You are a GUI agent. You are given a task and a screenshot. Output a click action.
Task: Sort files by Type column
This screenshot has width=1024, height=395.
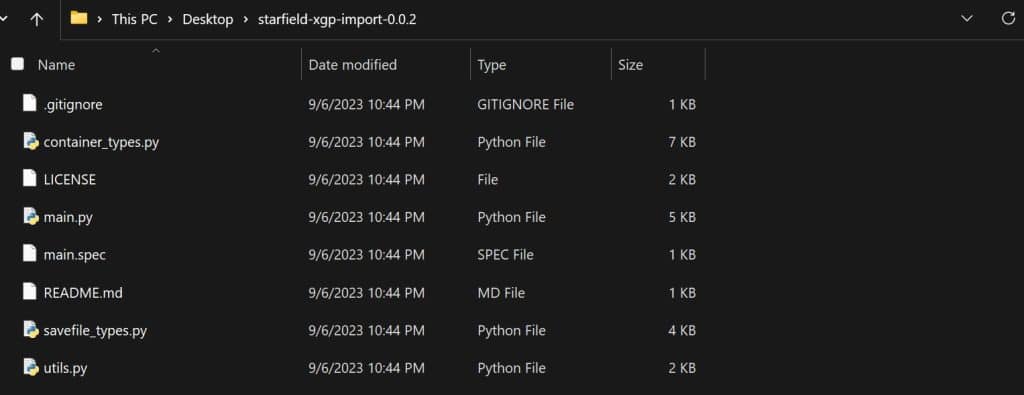coord(492,65)
